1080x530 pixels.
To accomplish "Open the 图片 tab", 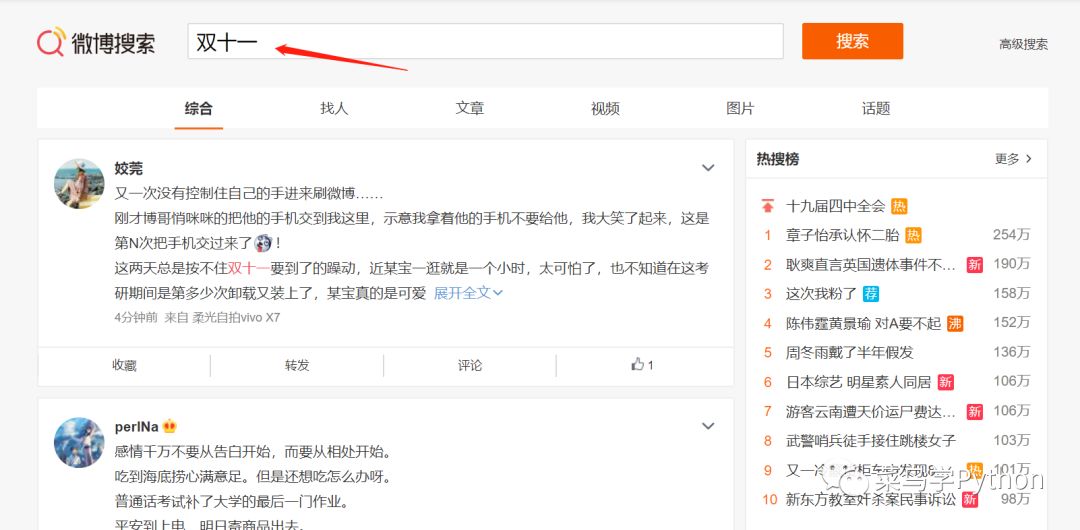I will coord(740,108).
